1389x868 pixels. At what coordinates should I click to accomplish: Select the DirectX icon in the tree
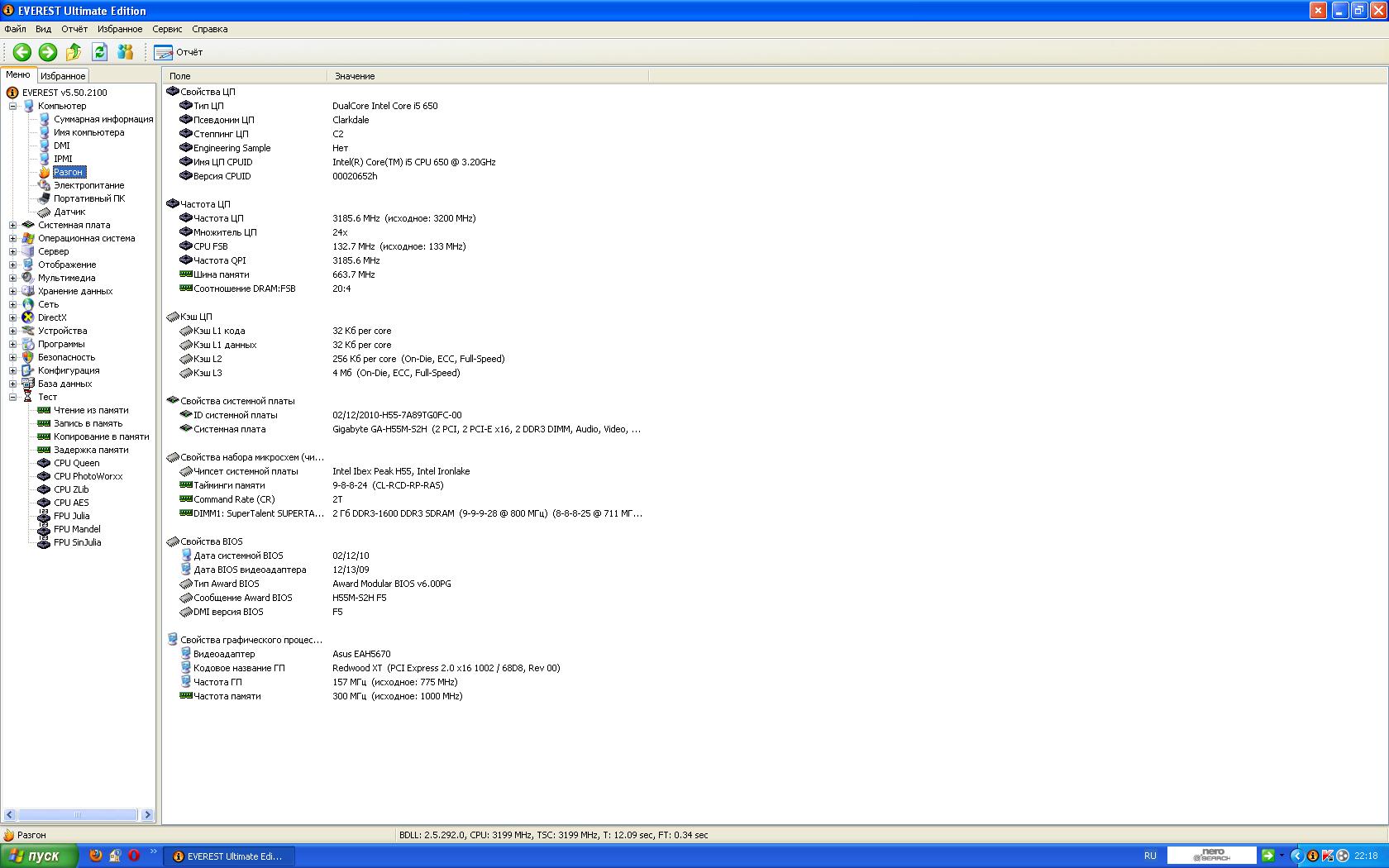[x=28, y=317]
